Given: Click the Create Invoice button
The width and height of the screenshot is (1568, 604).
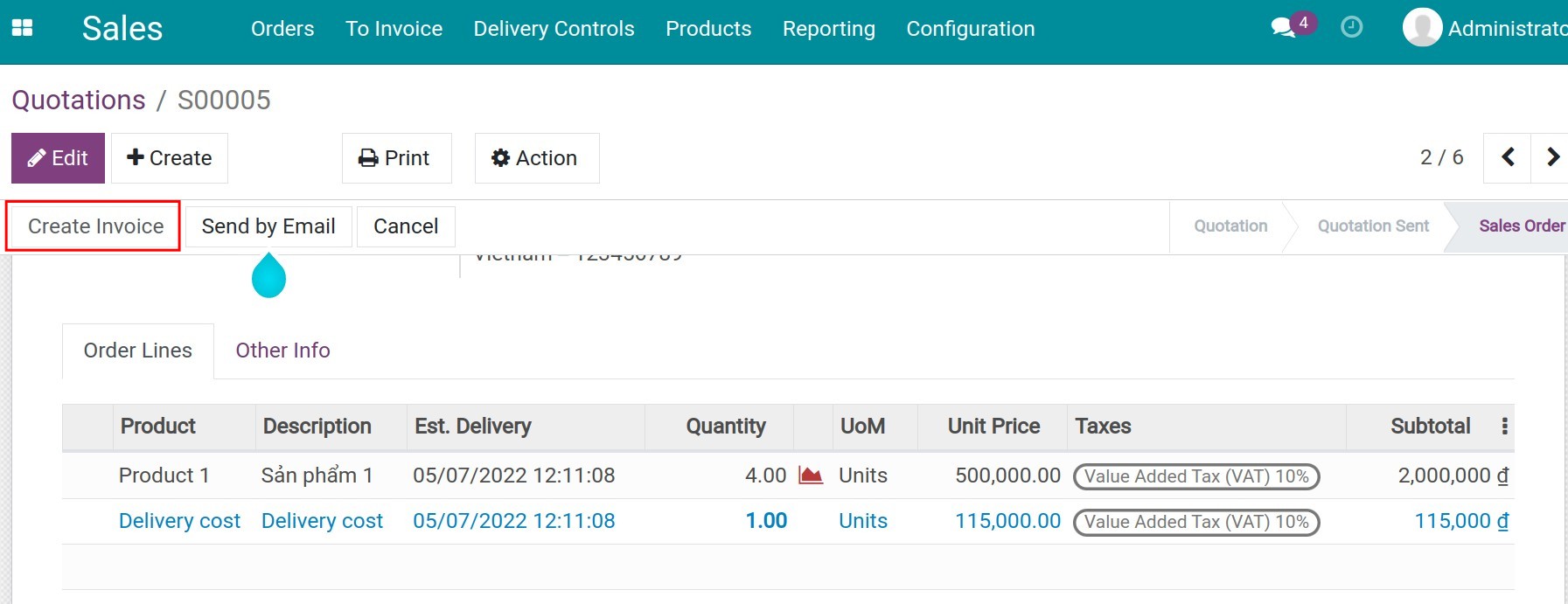Looking at the screenshot, I should [94, 226].
